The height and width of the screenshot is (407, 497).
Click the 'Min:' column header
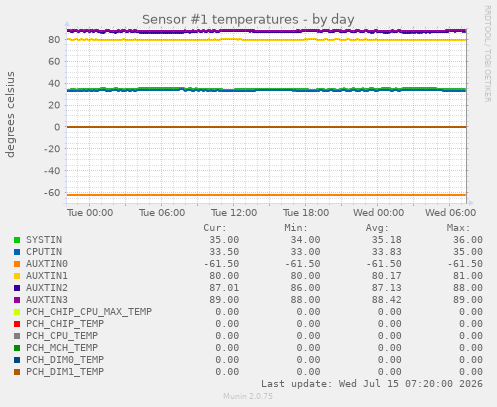[x=296, y=228]
